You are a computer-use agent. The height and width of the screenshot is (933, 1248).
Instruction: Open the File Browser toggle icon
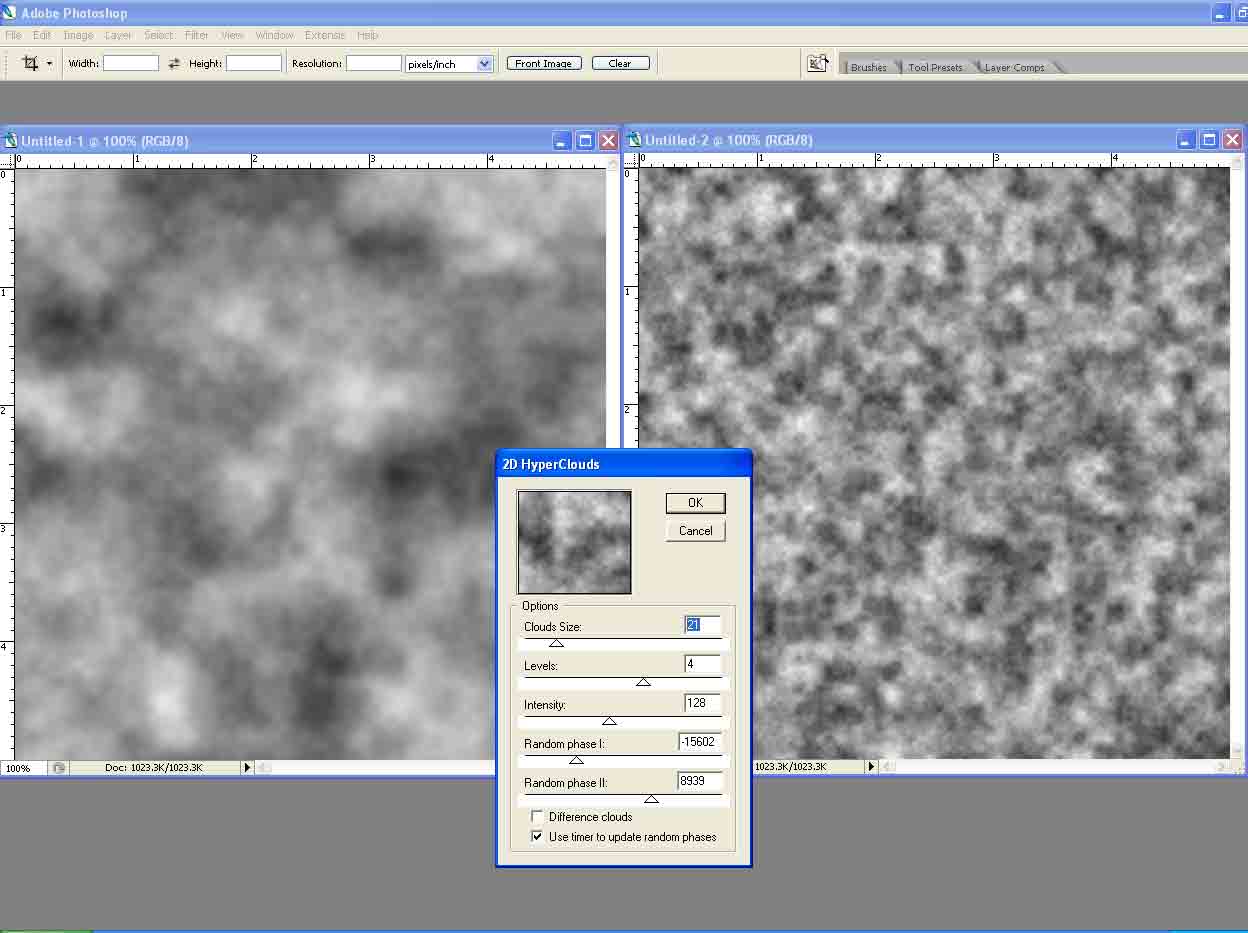[817, 63]
